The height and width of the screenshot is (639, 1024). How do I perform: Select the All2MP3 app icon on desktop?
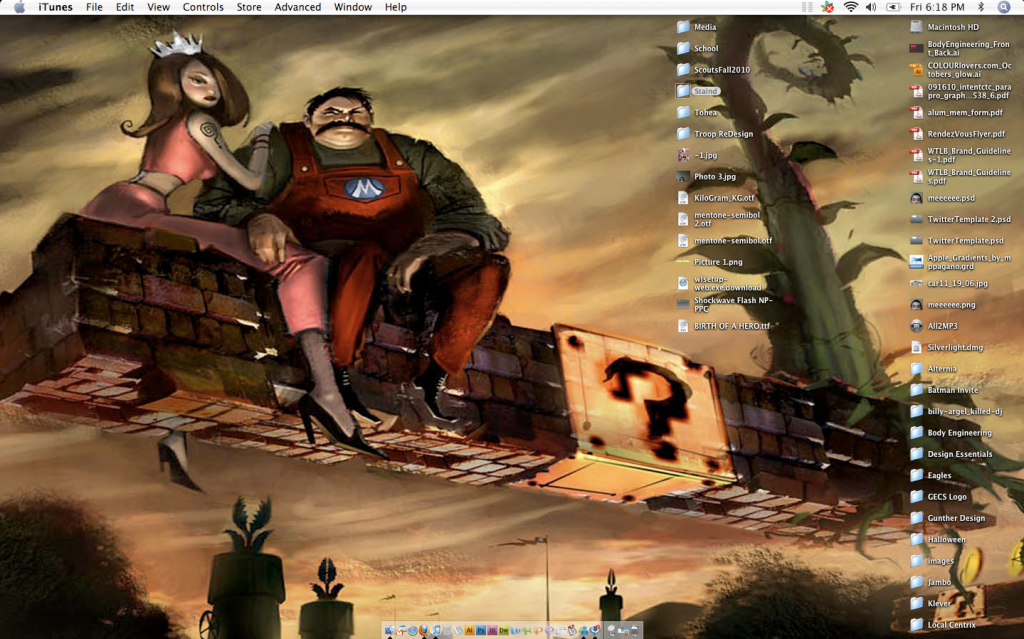(916, 326)
